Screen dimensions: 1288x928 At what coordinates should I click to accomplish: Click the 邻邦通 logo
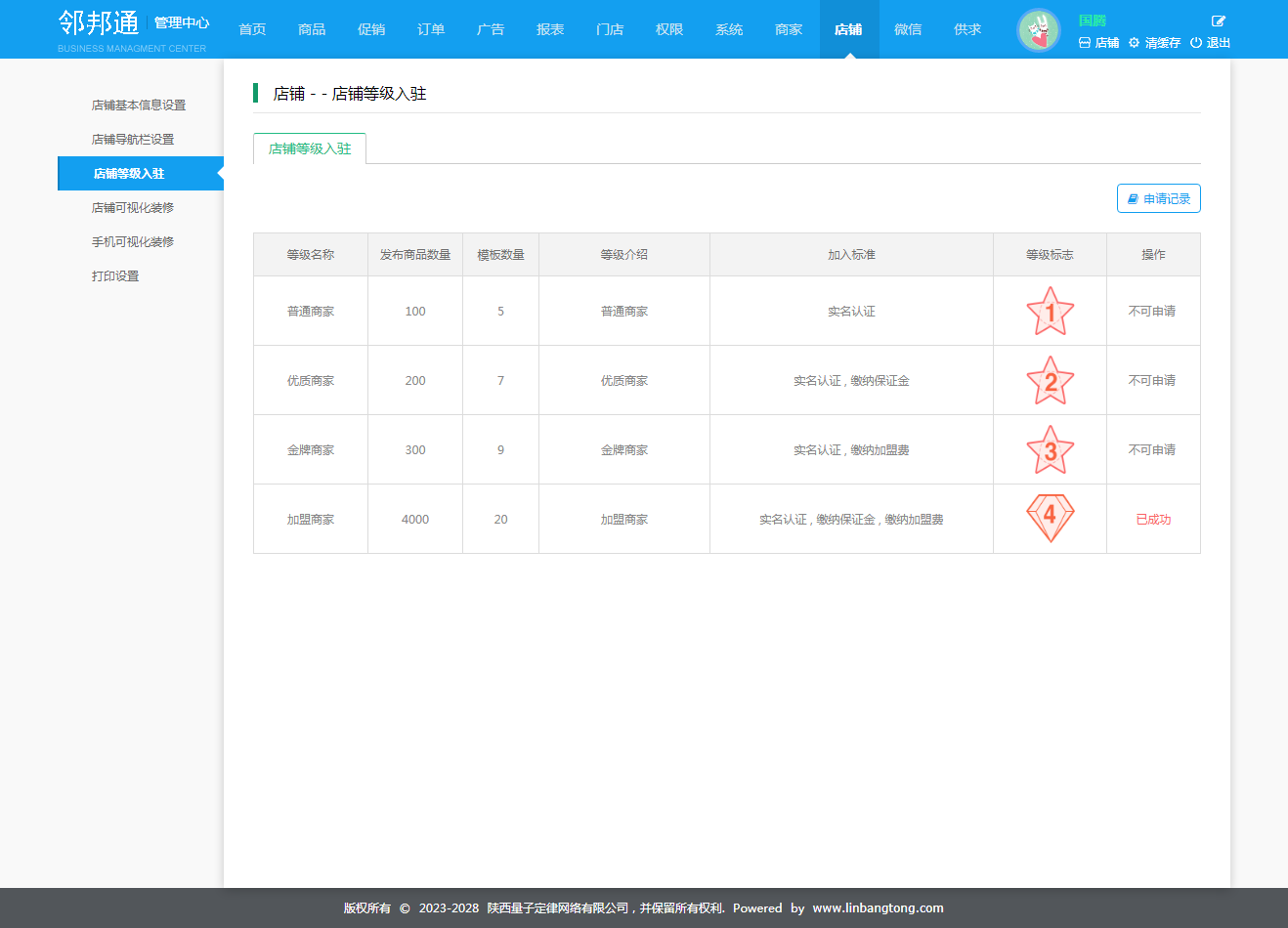99,22
